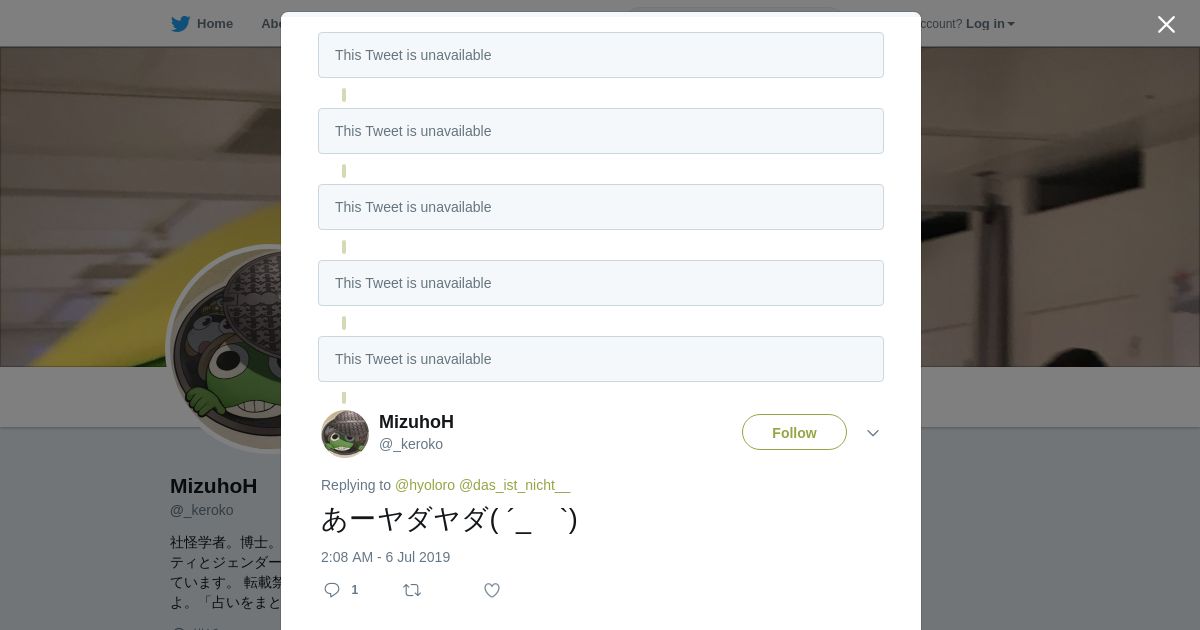Follow MizuhoH with the Follow button
The height and width of the screenshot is (630, 1200).
tap(794, 433)
